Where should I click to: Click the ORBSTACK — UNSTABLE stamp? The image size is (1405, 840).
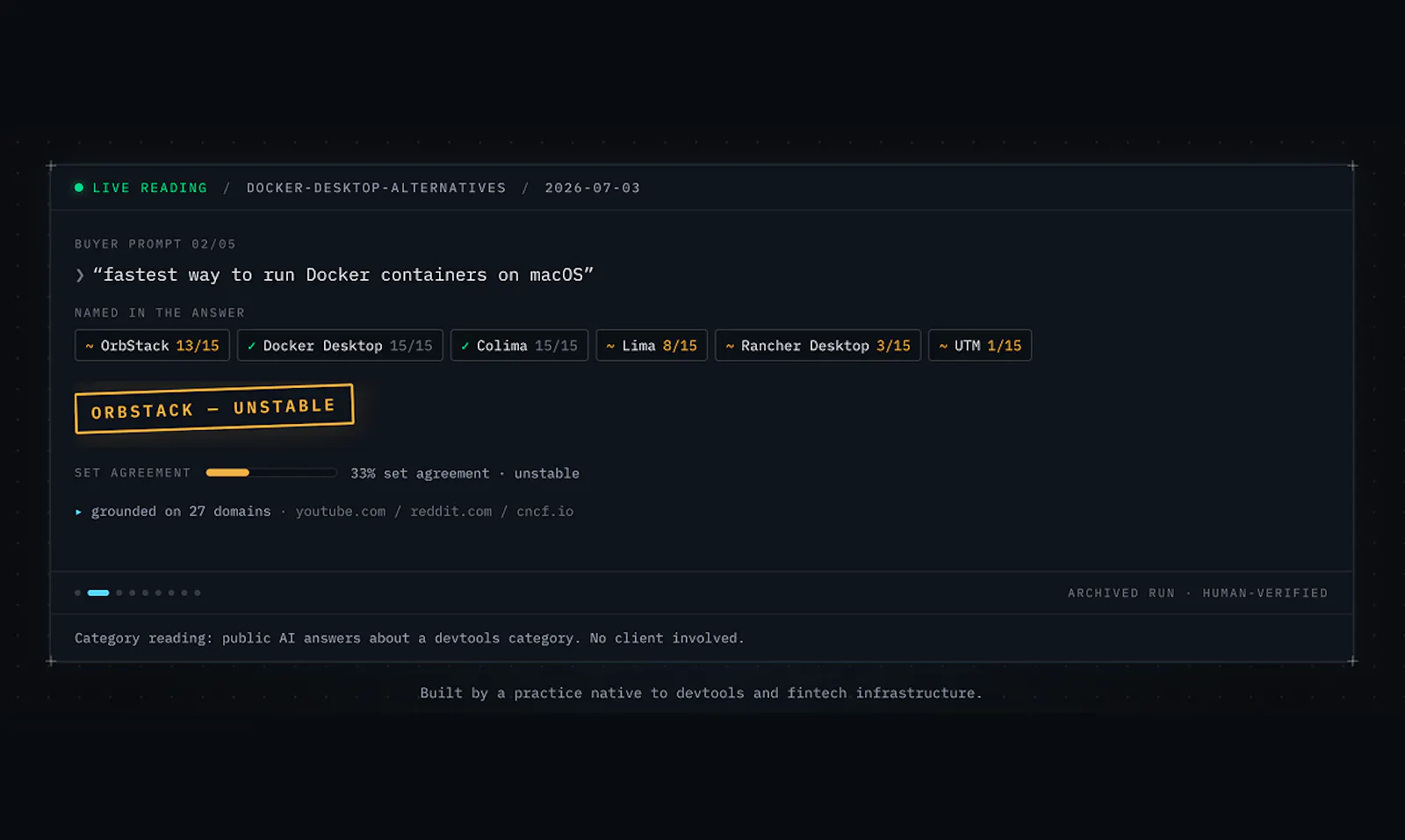coord(214,408)
